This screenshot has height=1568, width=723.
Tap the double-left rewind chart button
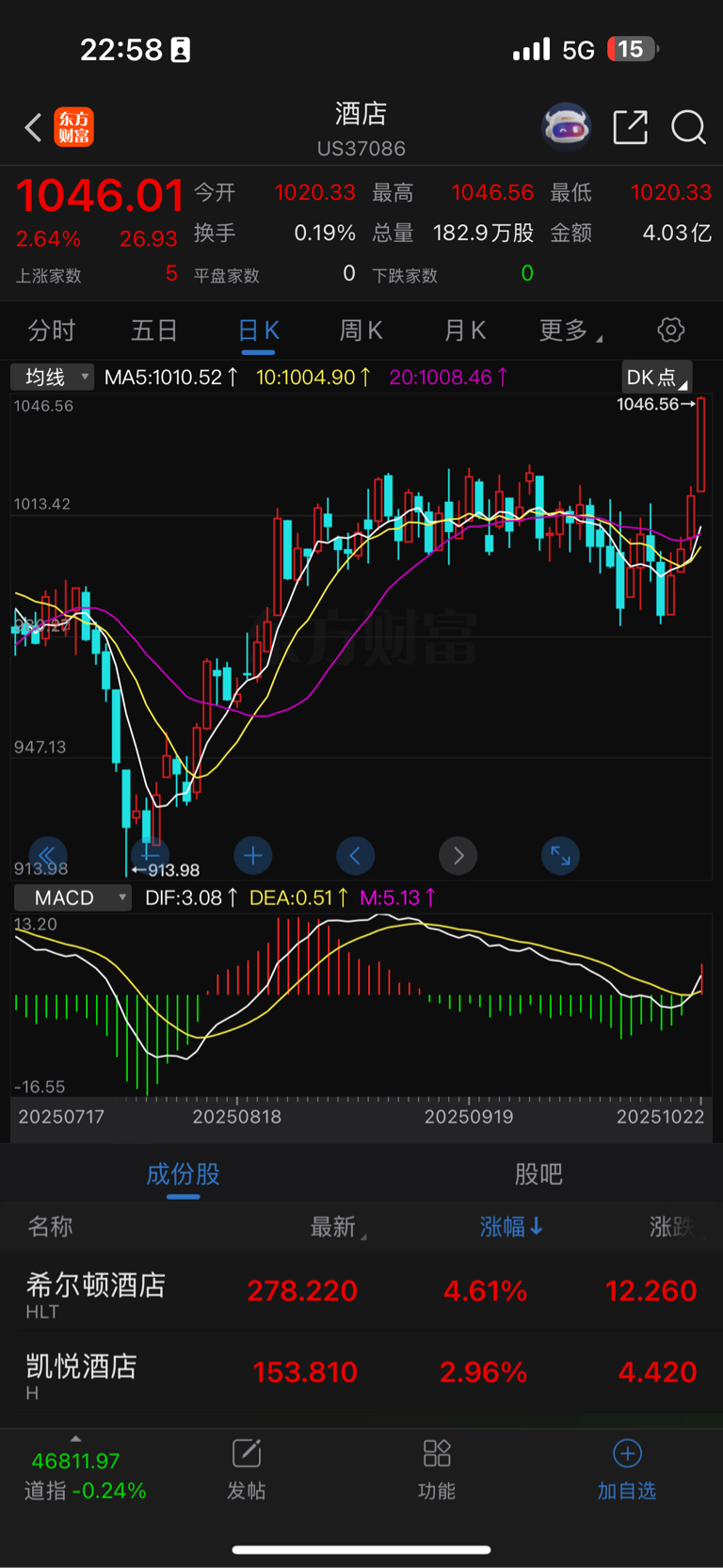tap(47, 855)
